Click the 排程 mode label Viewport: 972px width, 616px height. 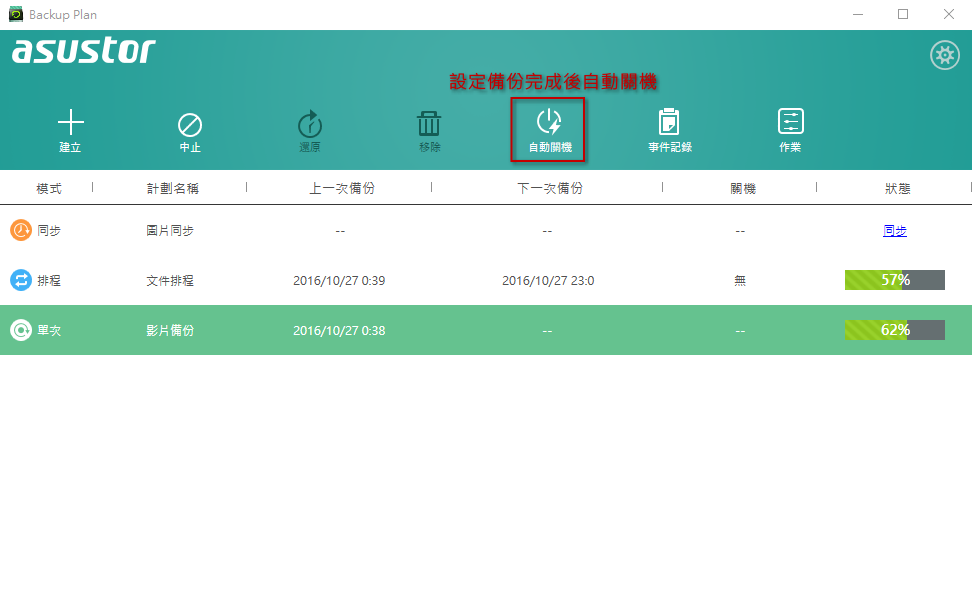click(49, 281)
